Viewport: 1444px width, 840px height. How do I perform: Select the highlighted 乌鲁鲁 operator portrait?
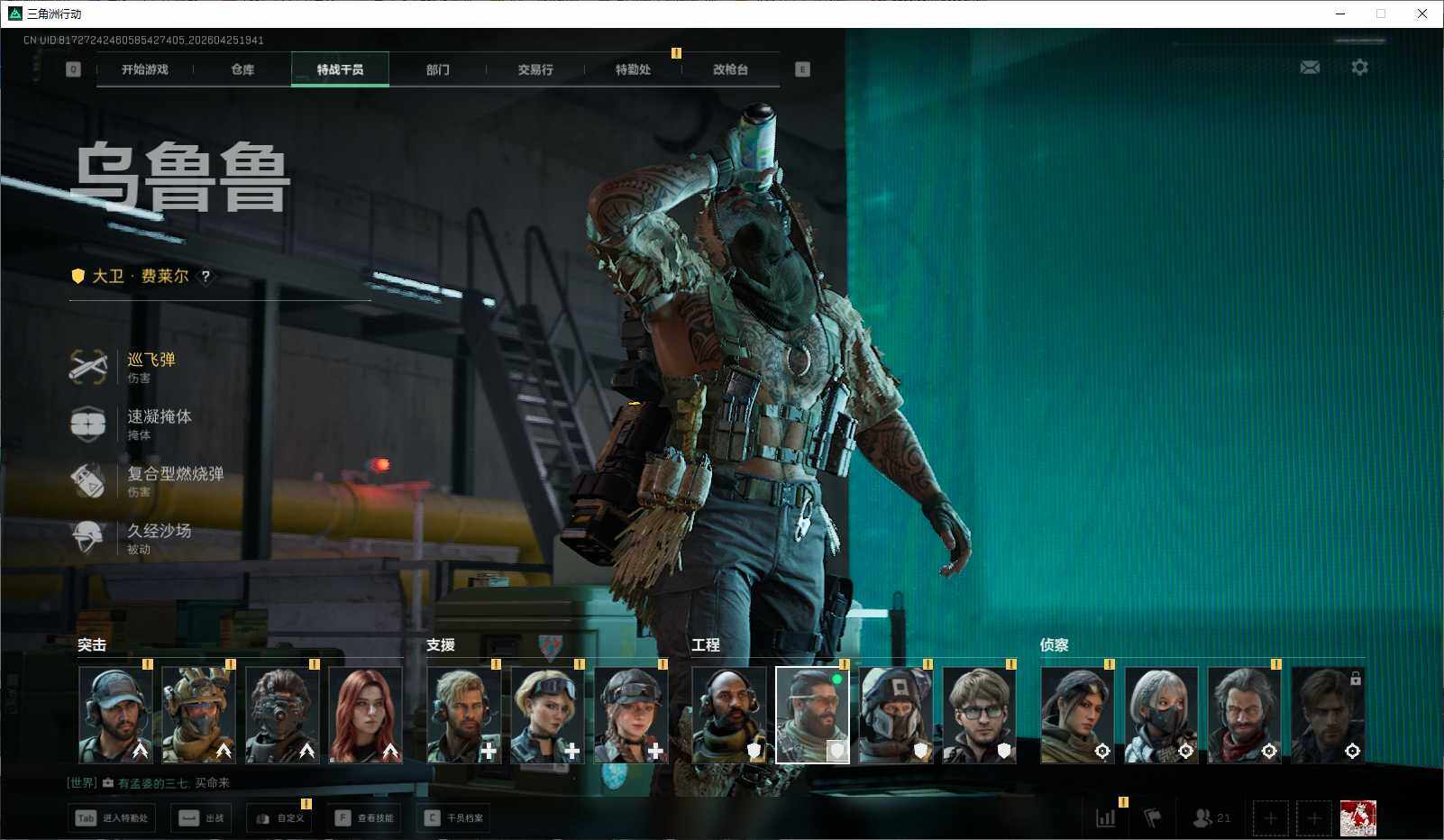pos(812,715)
